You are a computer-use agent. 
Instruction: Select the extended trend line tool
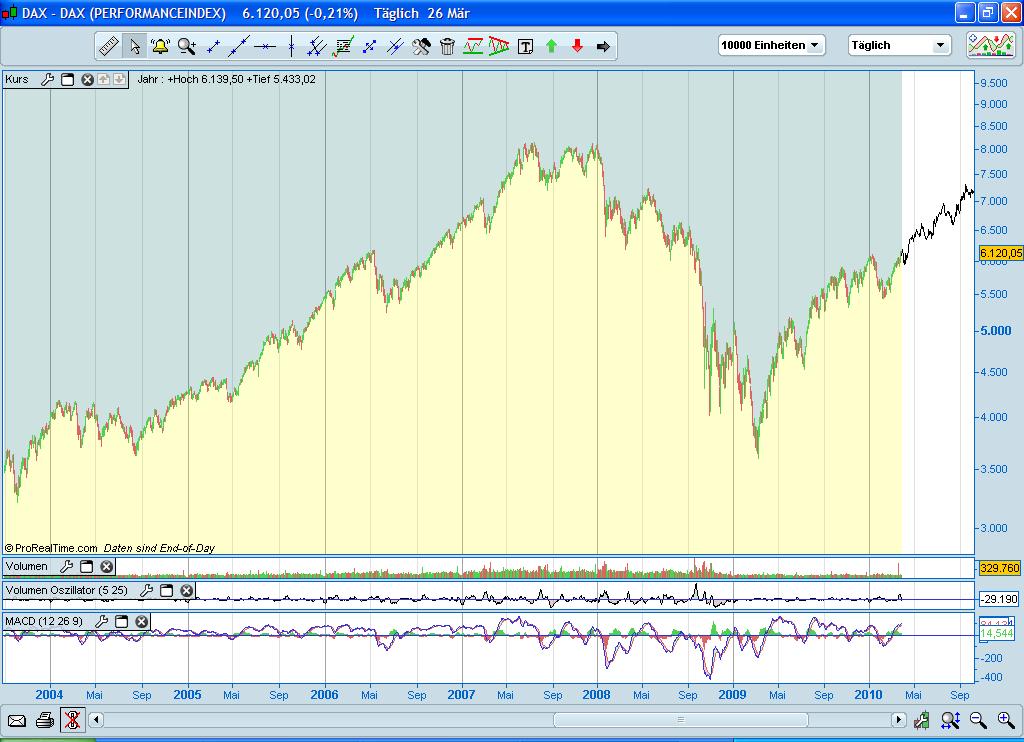[239, 46]
